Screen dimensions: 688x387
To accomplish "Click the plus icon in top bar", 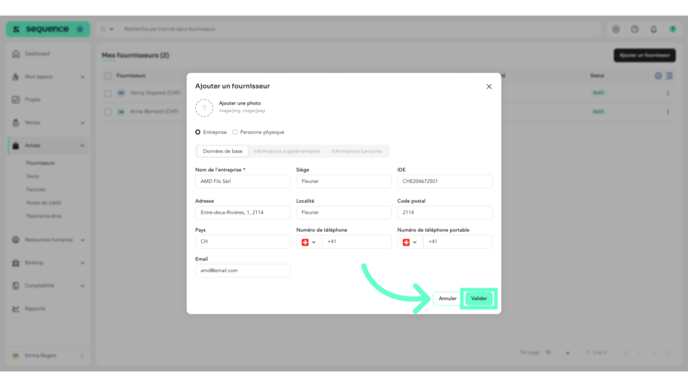I will 616,29.
